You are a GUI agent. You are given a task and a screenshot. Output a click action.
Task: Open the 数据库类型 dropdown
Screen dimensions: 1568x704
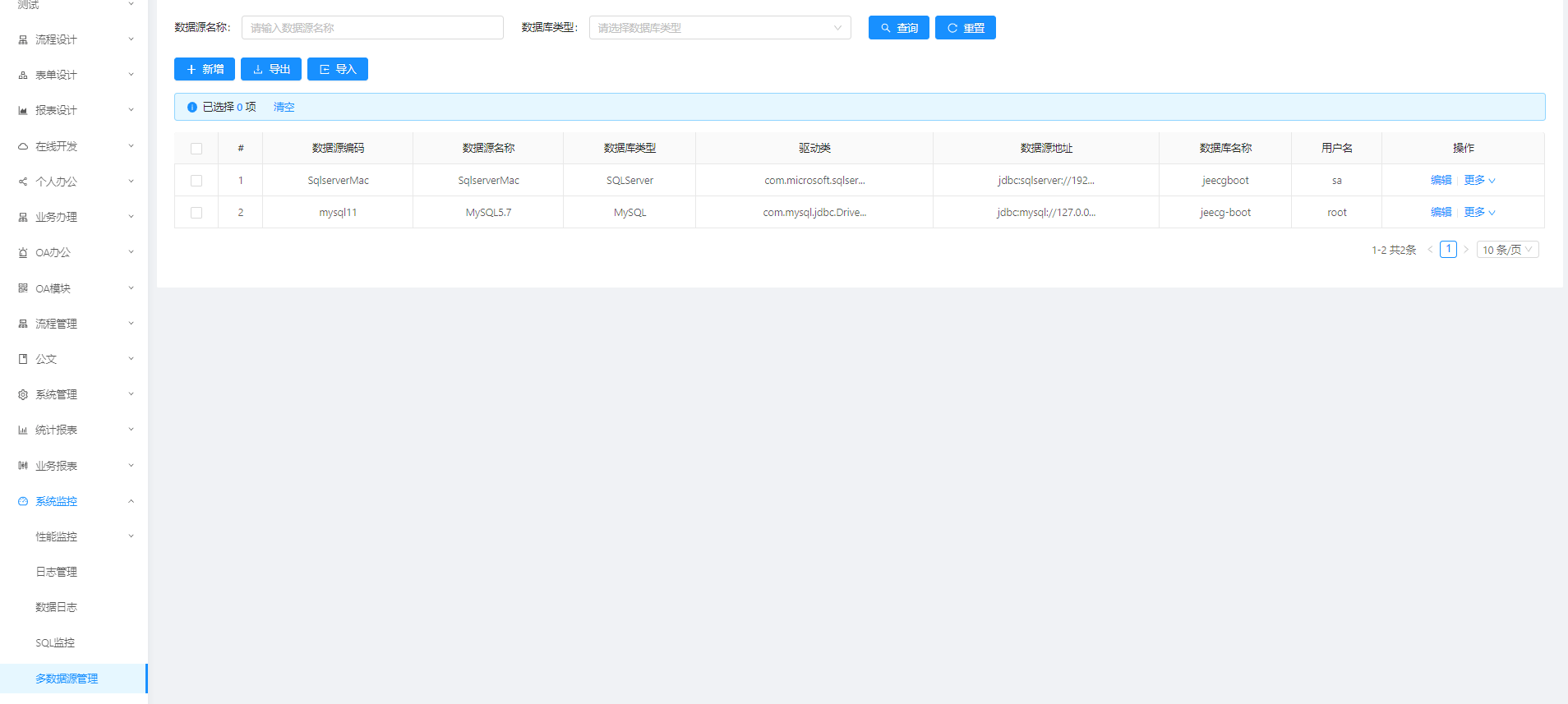click(719, 28)
